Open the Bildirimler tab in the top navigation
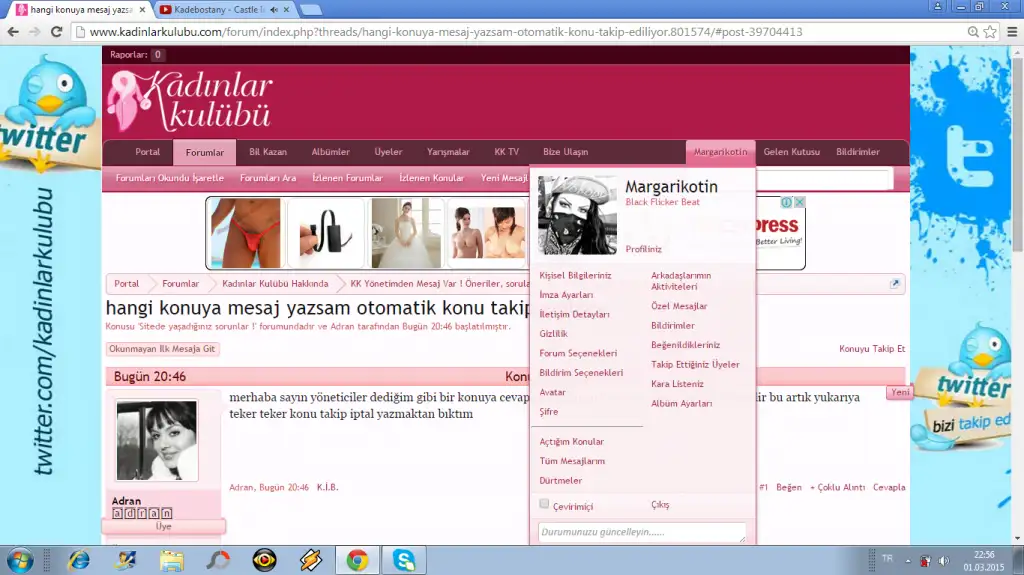The height and width of the screenshot is (575, 1024). tap(857, 152)
